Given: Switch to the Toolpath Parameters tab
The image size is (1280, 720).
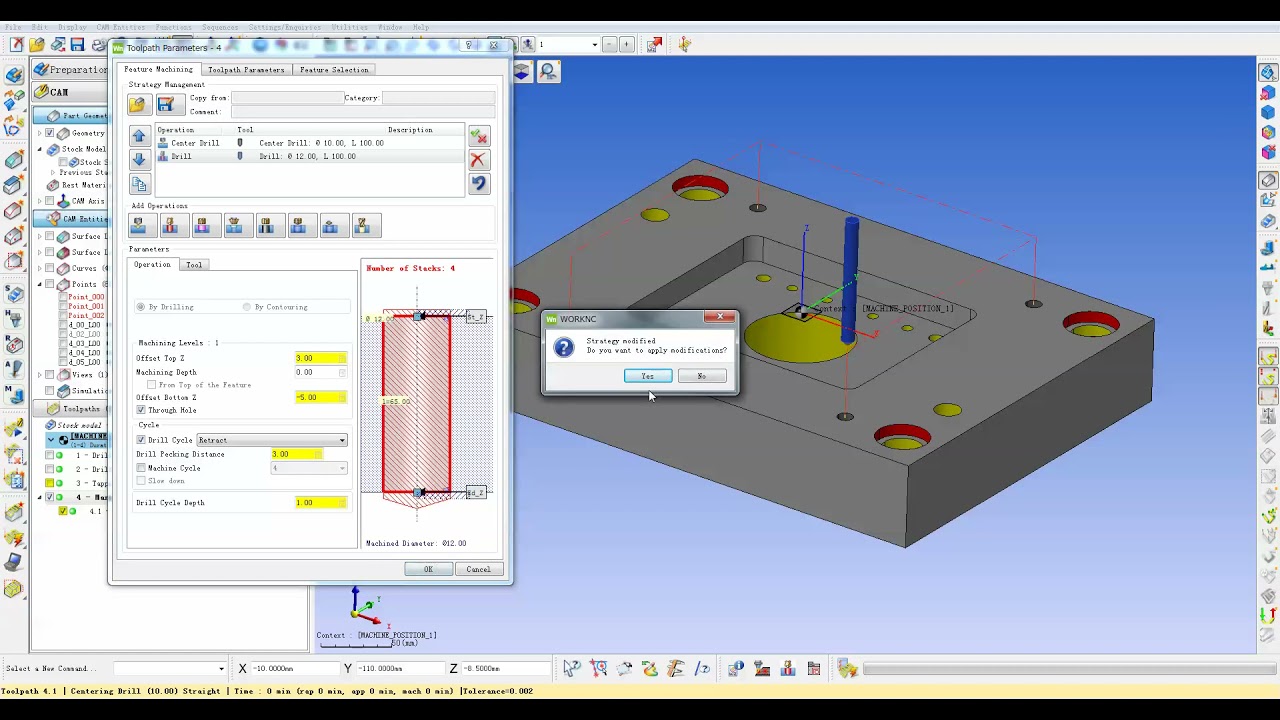Looking at the screenshot, I should click(246, 70).
